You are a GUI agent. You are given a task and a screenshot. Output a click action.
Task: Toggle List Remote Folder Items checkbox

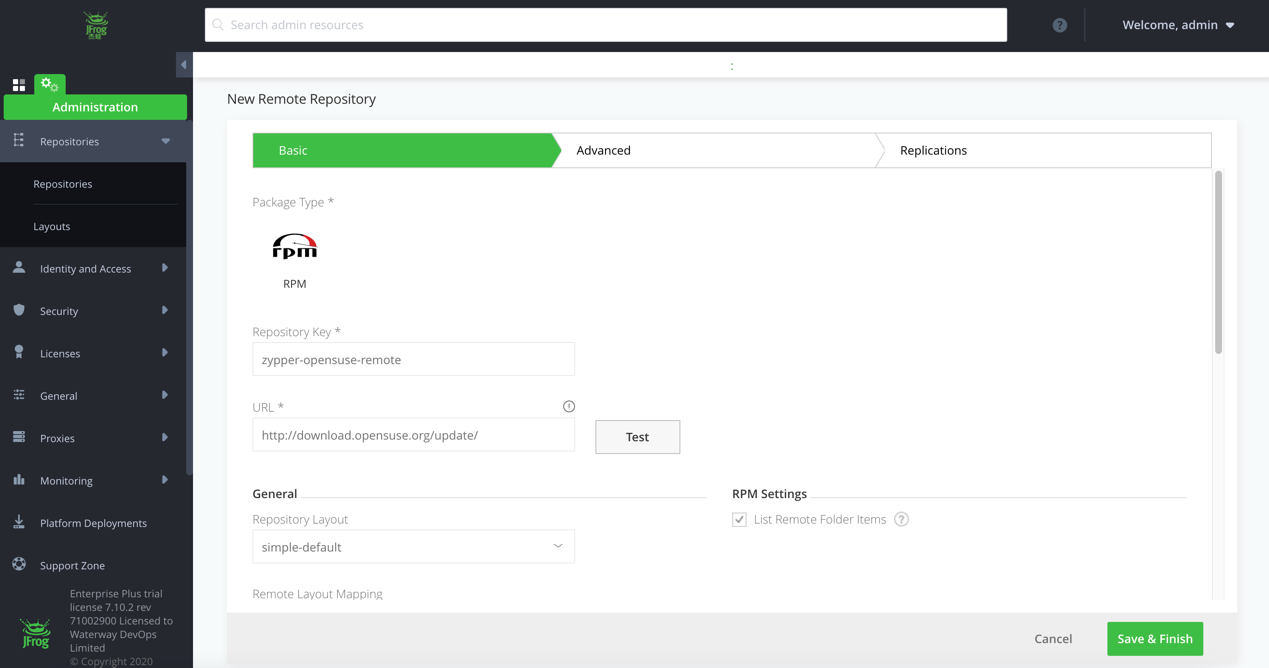739,519
